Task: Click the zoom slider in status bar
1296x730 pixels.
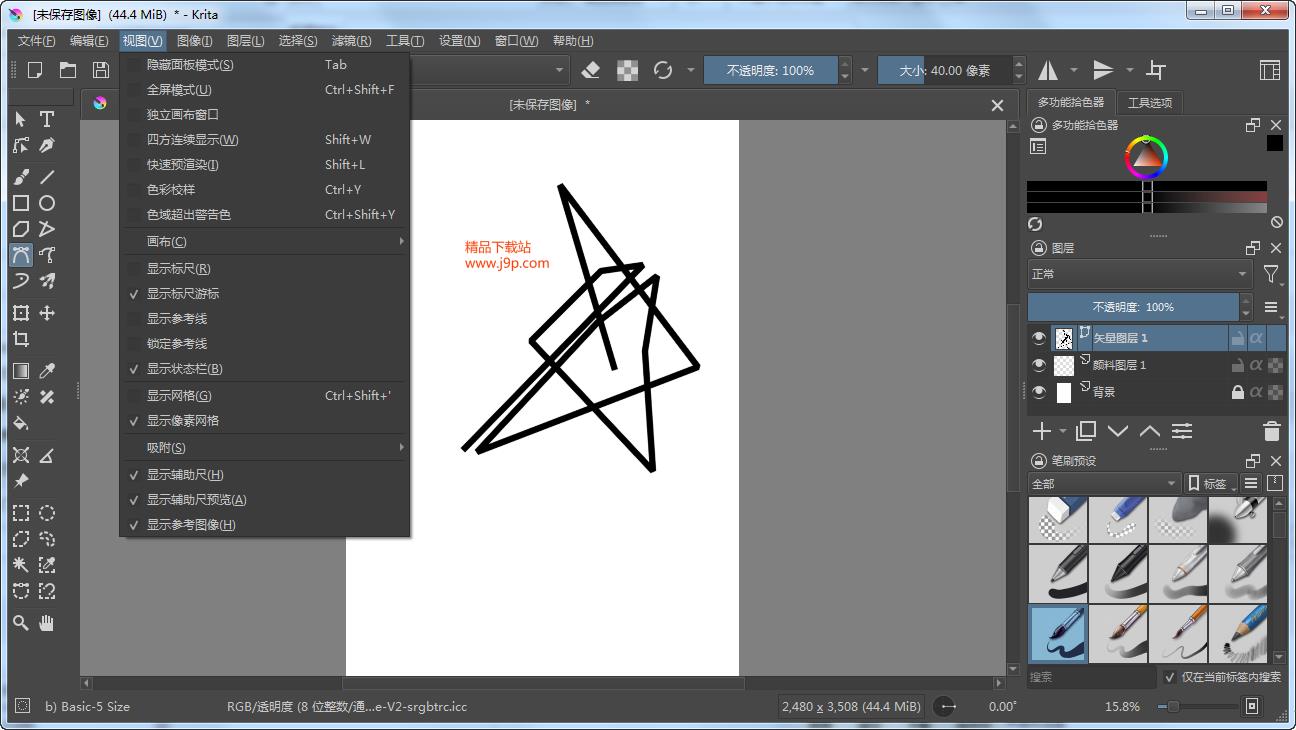Action: pos(1198,706)
